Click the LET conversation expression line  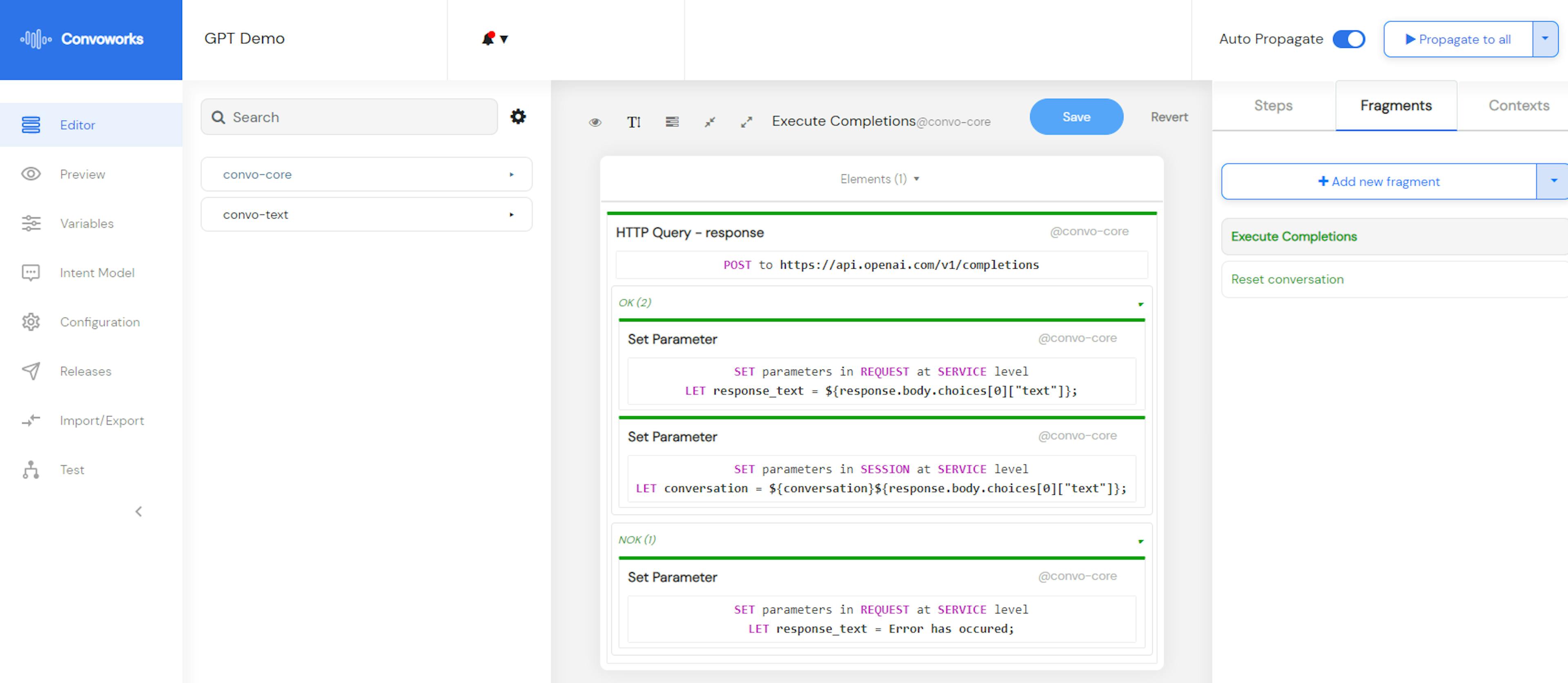[882, 488]
